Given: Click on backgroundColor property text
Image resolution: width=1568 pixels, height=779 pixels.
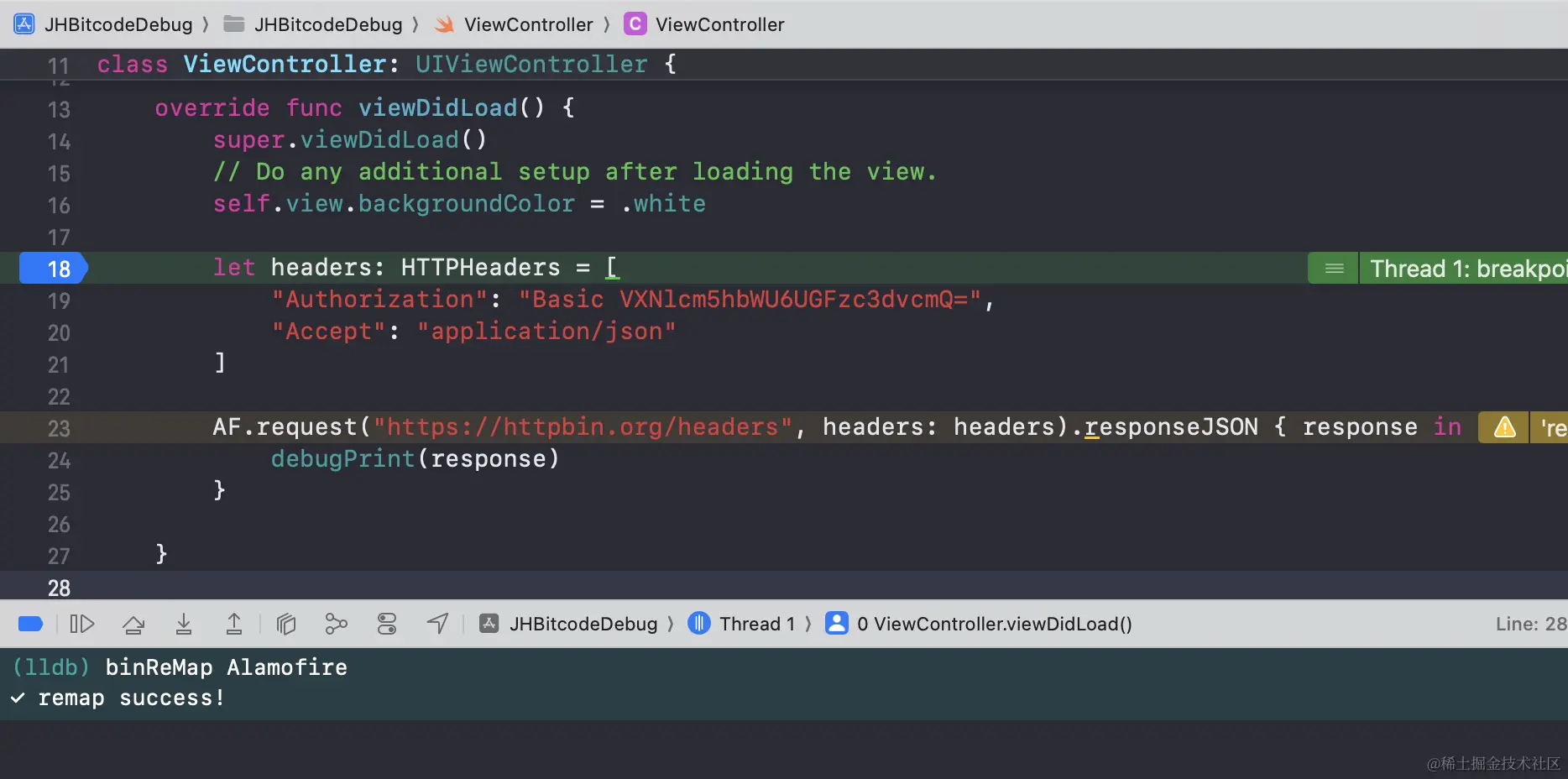Looking at the screenshot, I should click(x=467, y=203).
